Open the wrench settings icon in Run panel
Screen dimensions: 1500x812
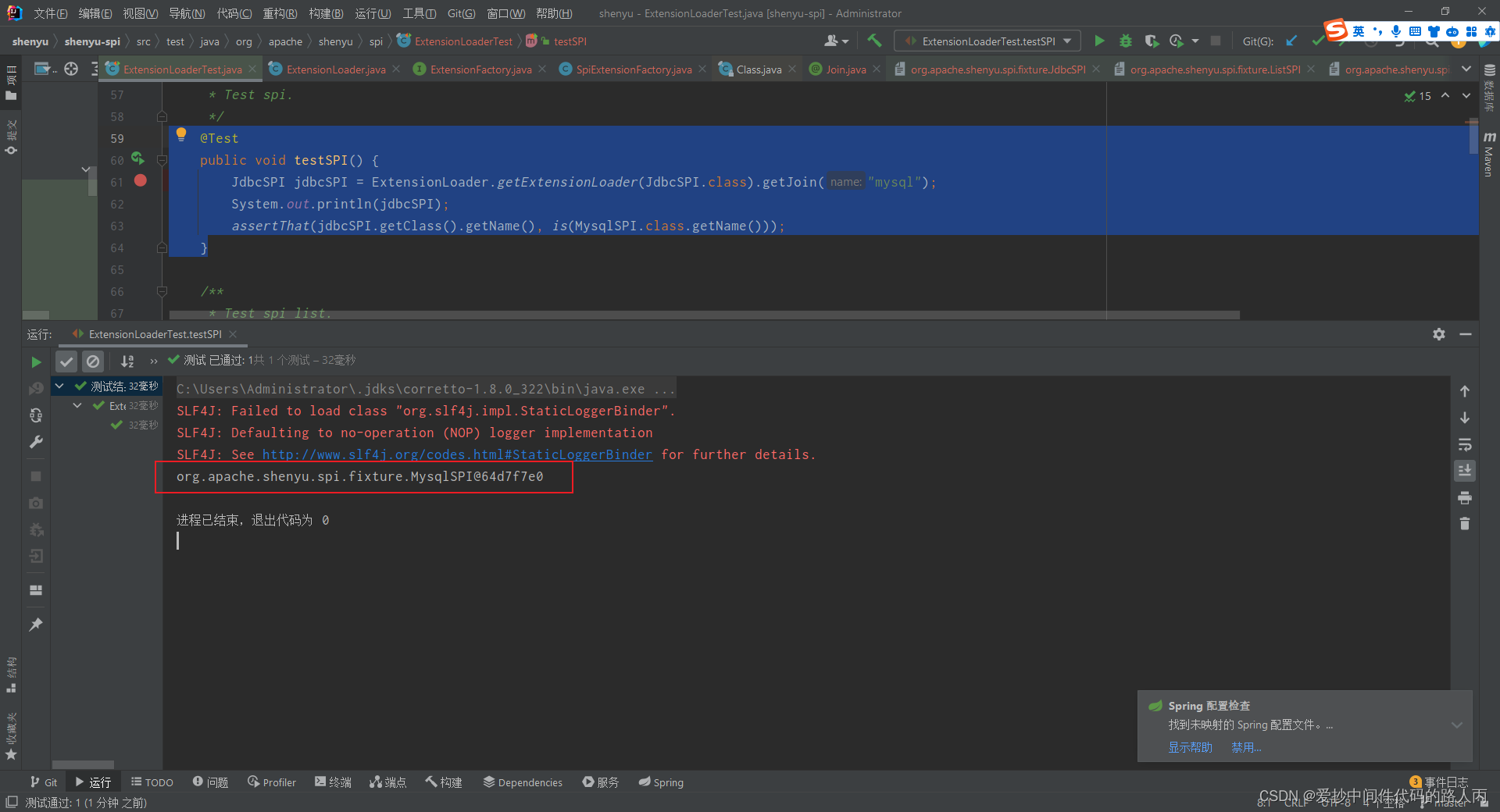pos(36,442)
